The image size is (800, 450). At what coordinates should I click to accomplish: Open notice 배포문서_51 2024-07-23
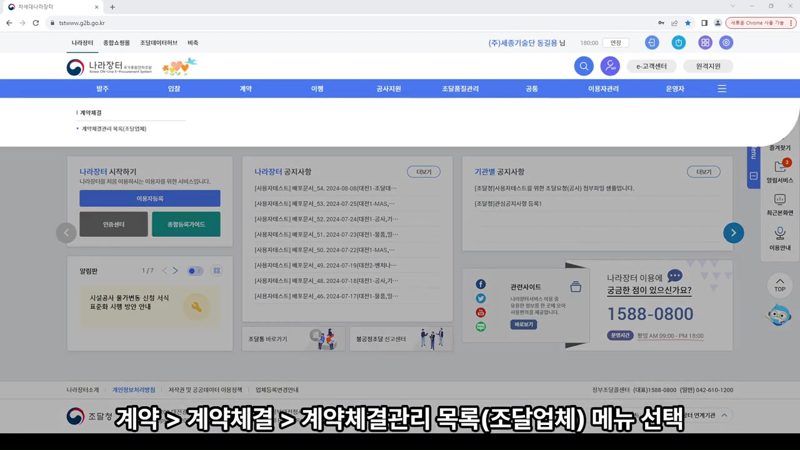(326, 235)
